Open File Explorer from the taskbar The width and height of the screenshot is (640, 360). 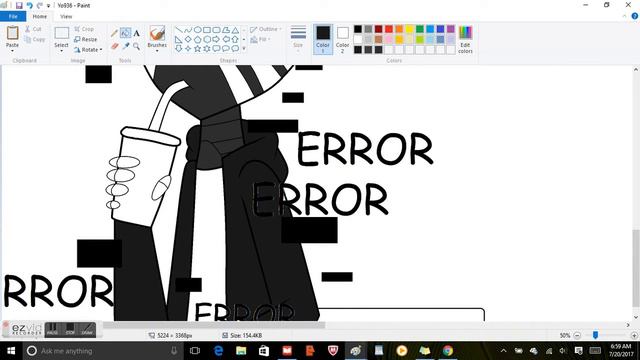pos(241,351)
